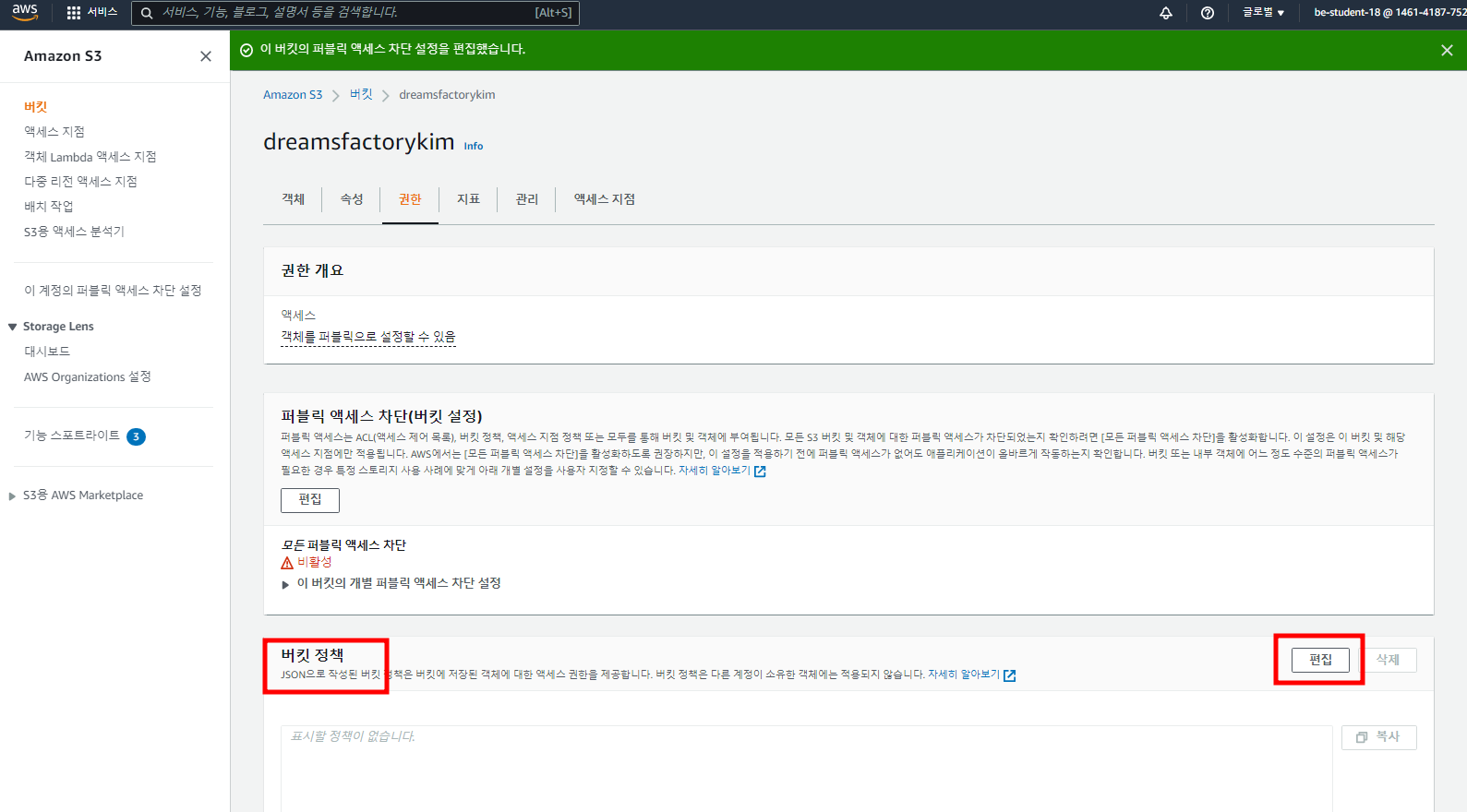Switch to the 객체 tab

293,199
